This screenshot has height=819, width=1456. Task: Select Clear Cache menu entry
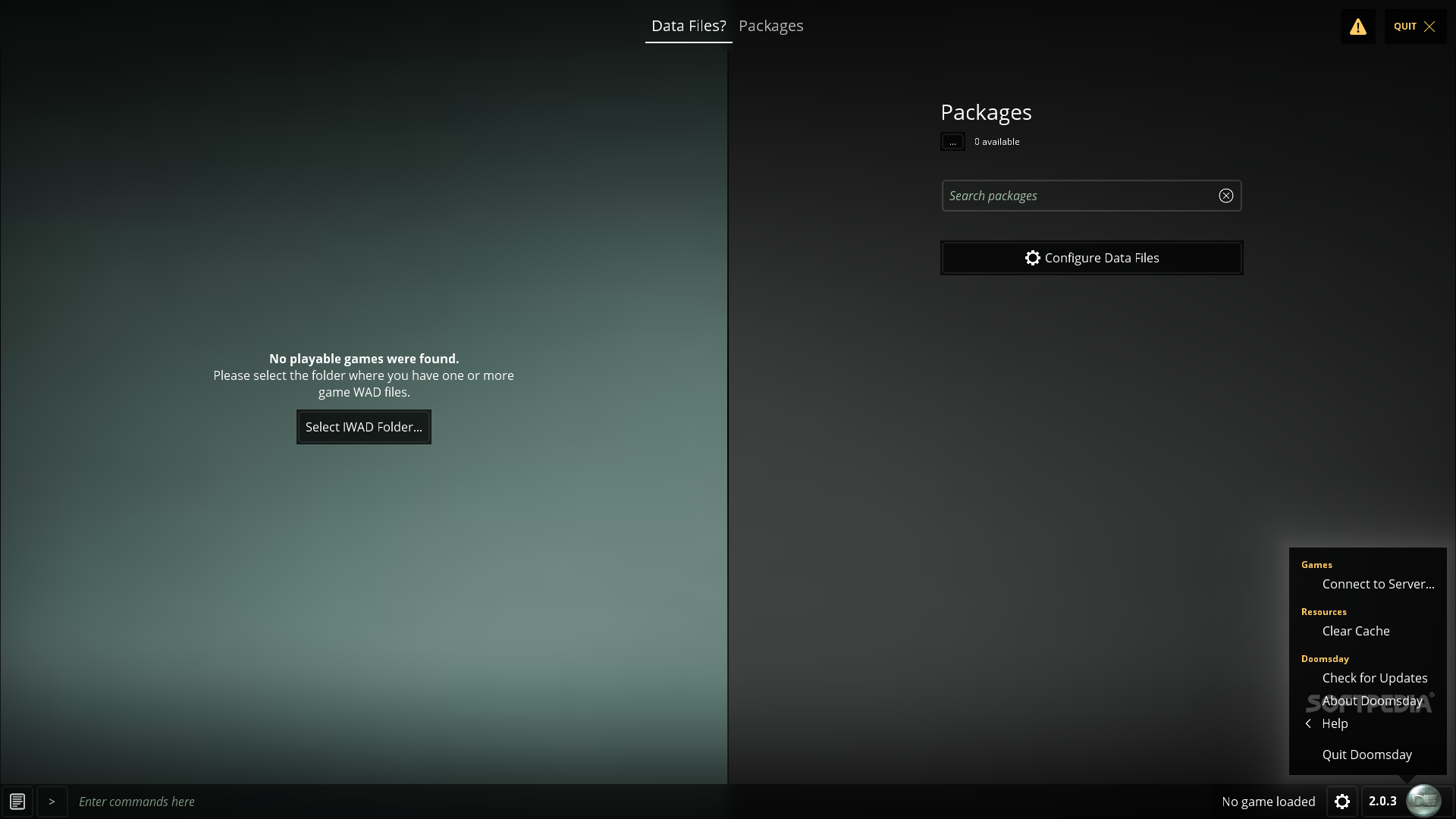pos(1356,631)
